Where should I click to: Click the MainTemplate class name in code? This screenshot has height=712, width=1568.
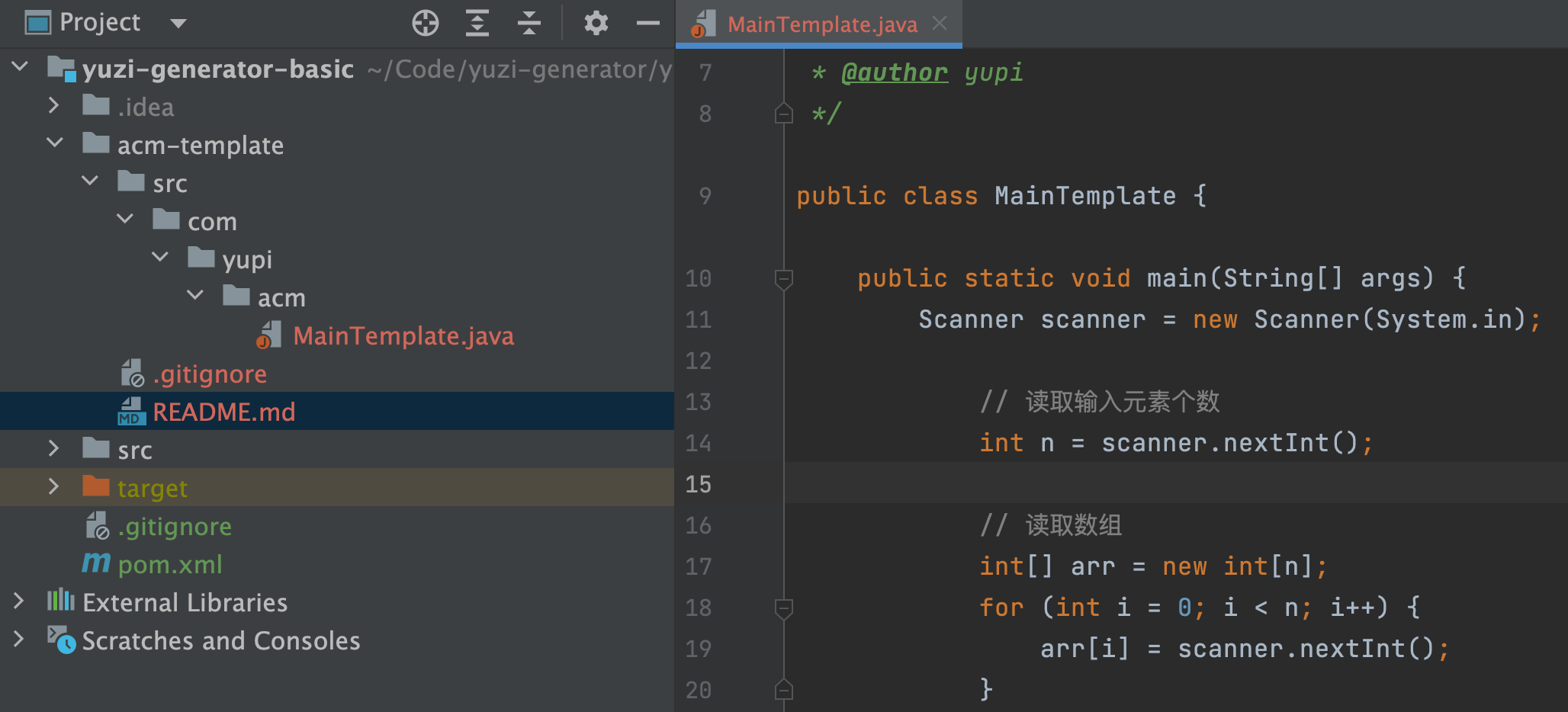(x=1085, y=196)
